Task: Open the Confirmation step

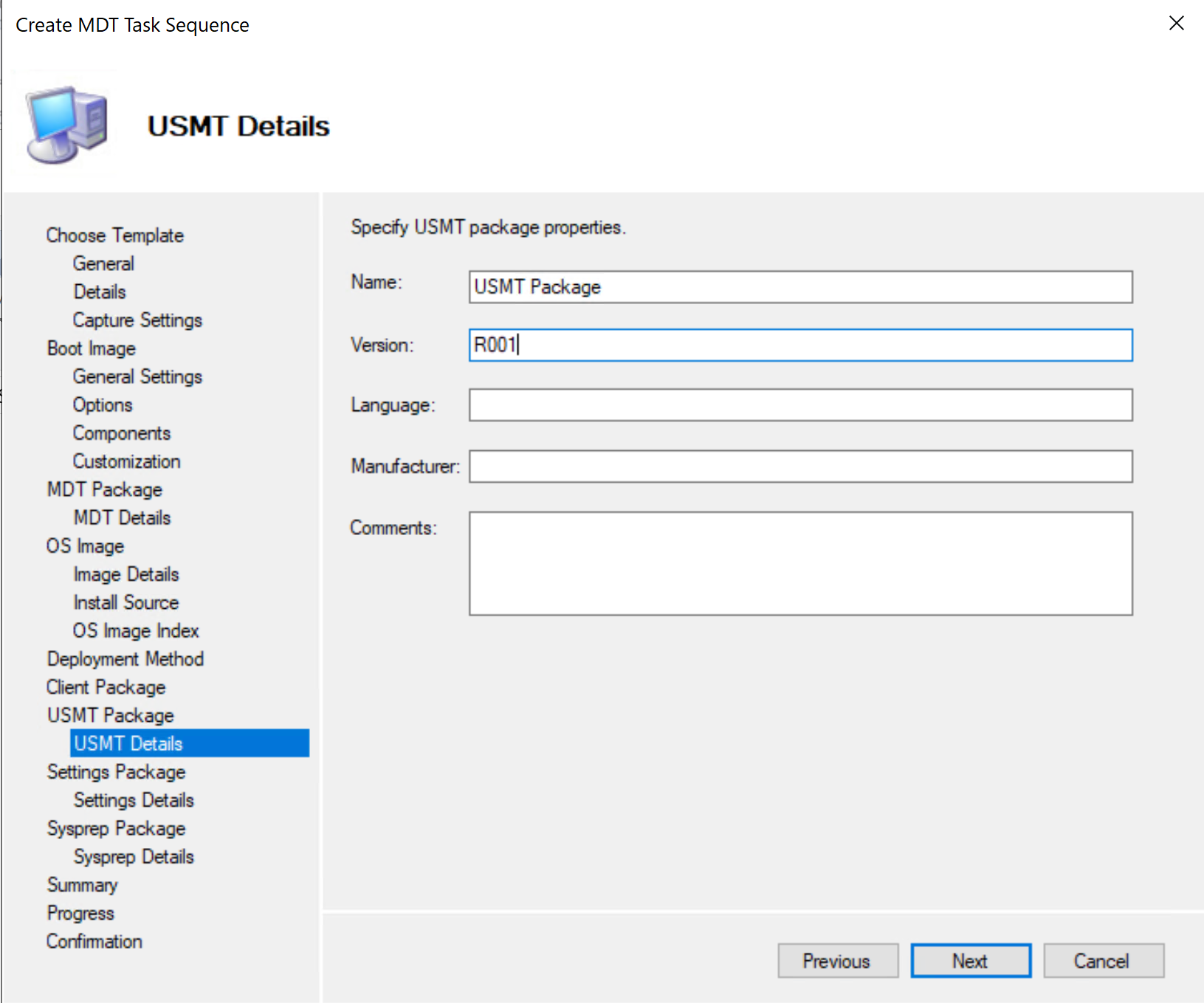Action: click(x=94, y=941)
